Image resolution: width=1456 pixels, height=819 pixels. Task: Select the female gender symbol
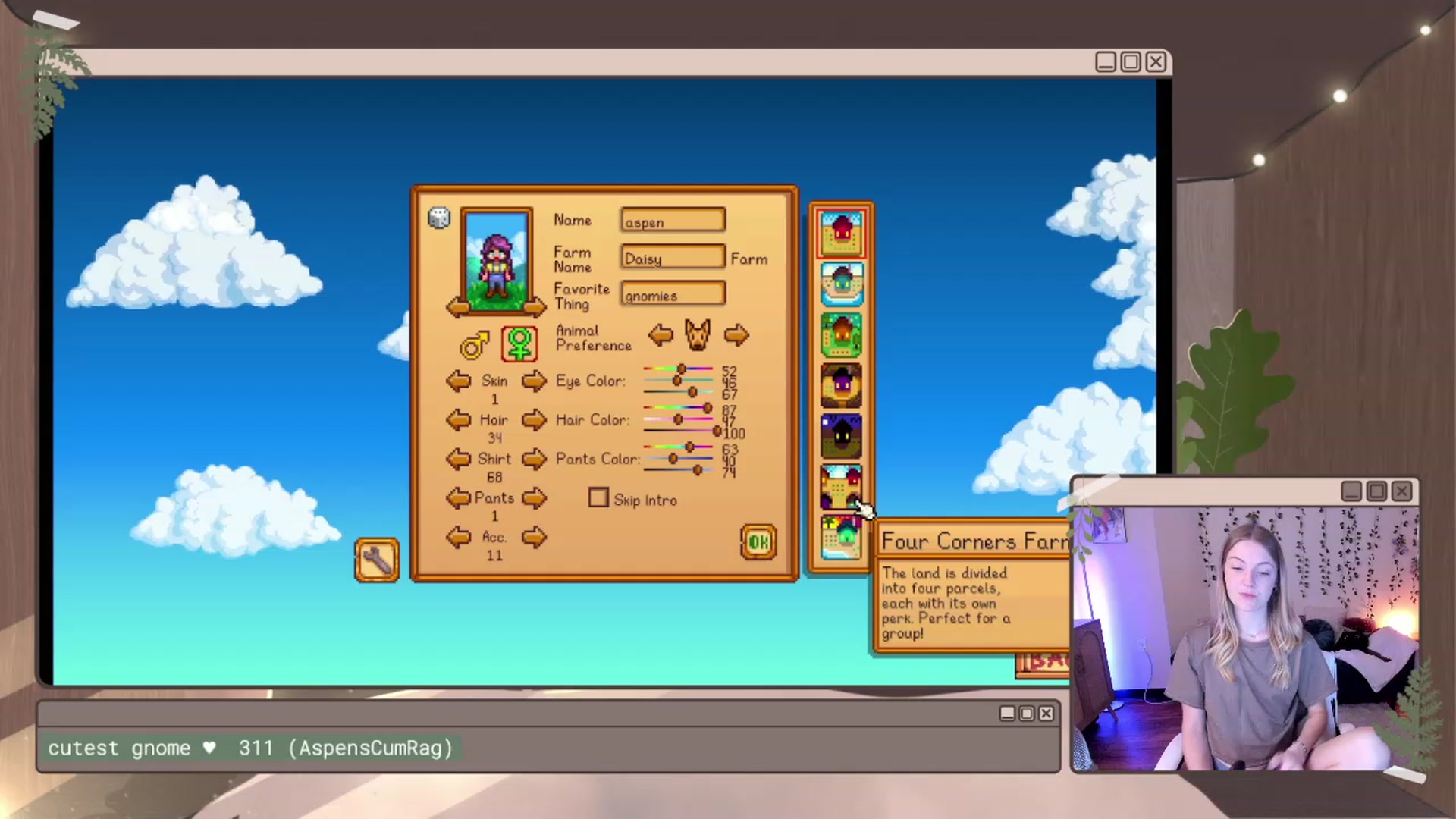click(519, 344)
